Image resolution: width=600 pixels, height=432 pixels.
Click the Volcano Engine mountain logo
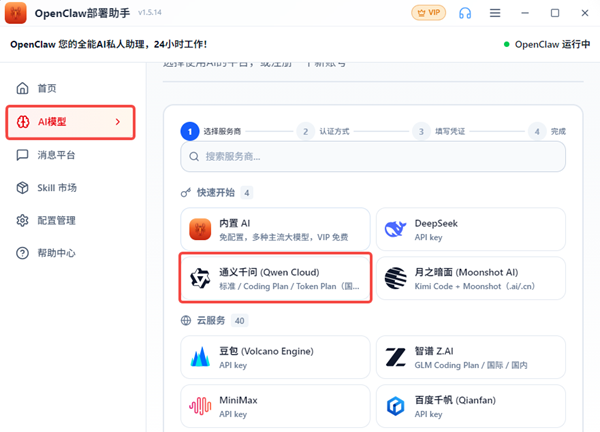200,357
